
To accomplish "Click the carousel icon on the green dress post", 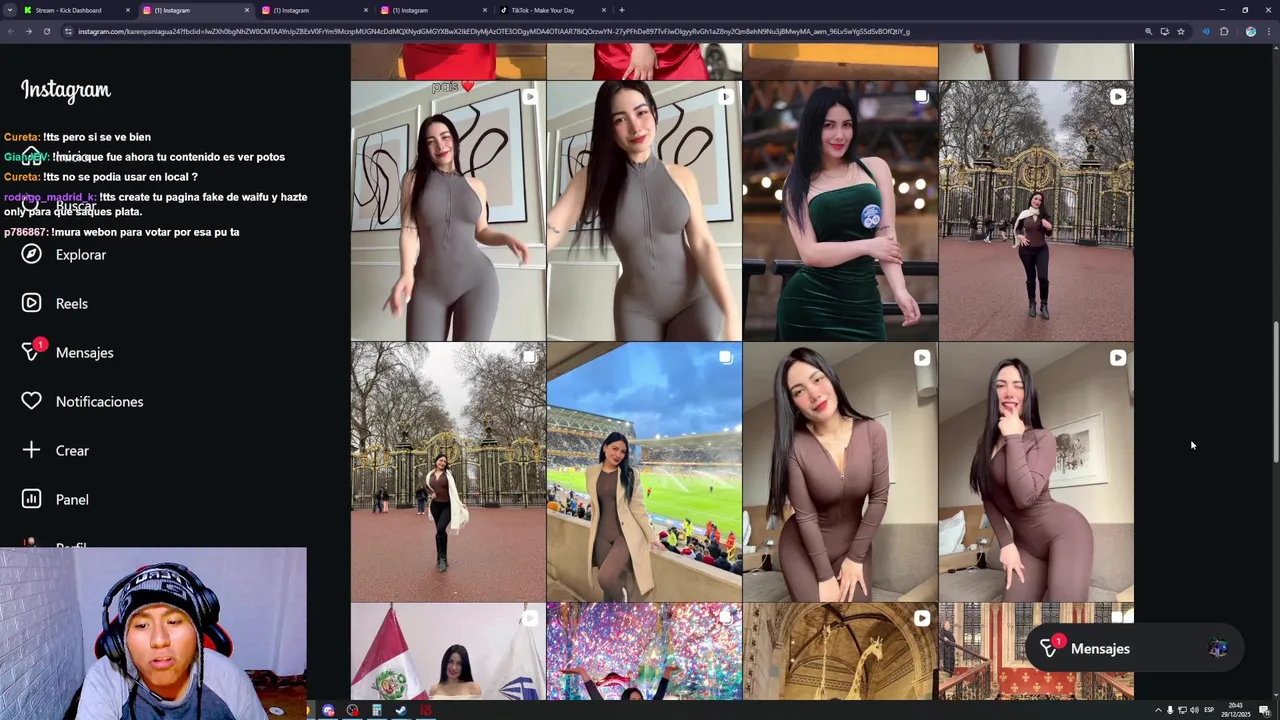I will (x=921, y=97).
